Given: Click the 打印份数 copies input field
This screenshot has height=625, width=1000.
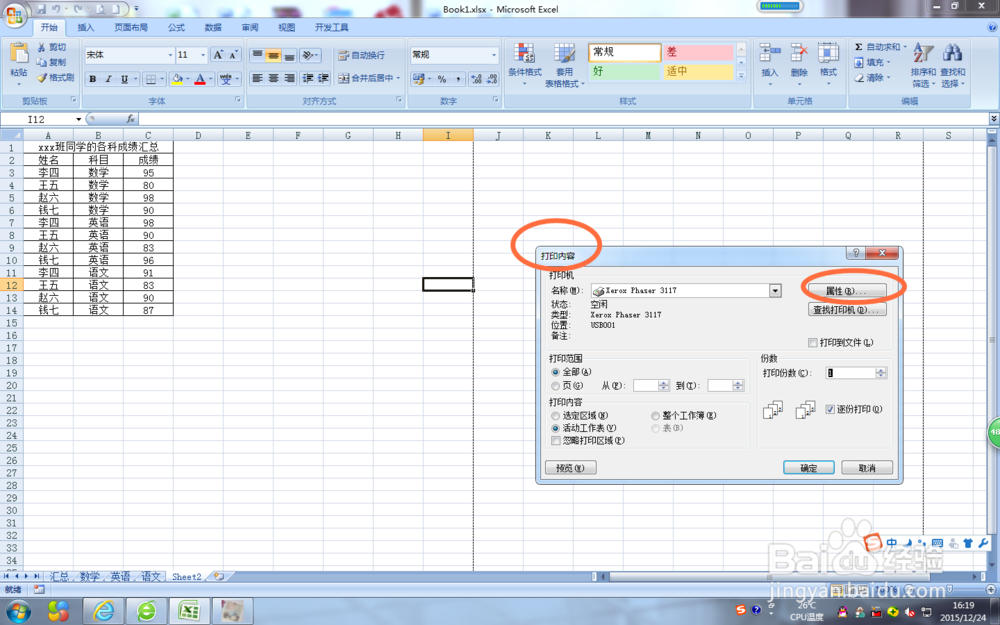Looking at the screenshot, I should point(851,373).
